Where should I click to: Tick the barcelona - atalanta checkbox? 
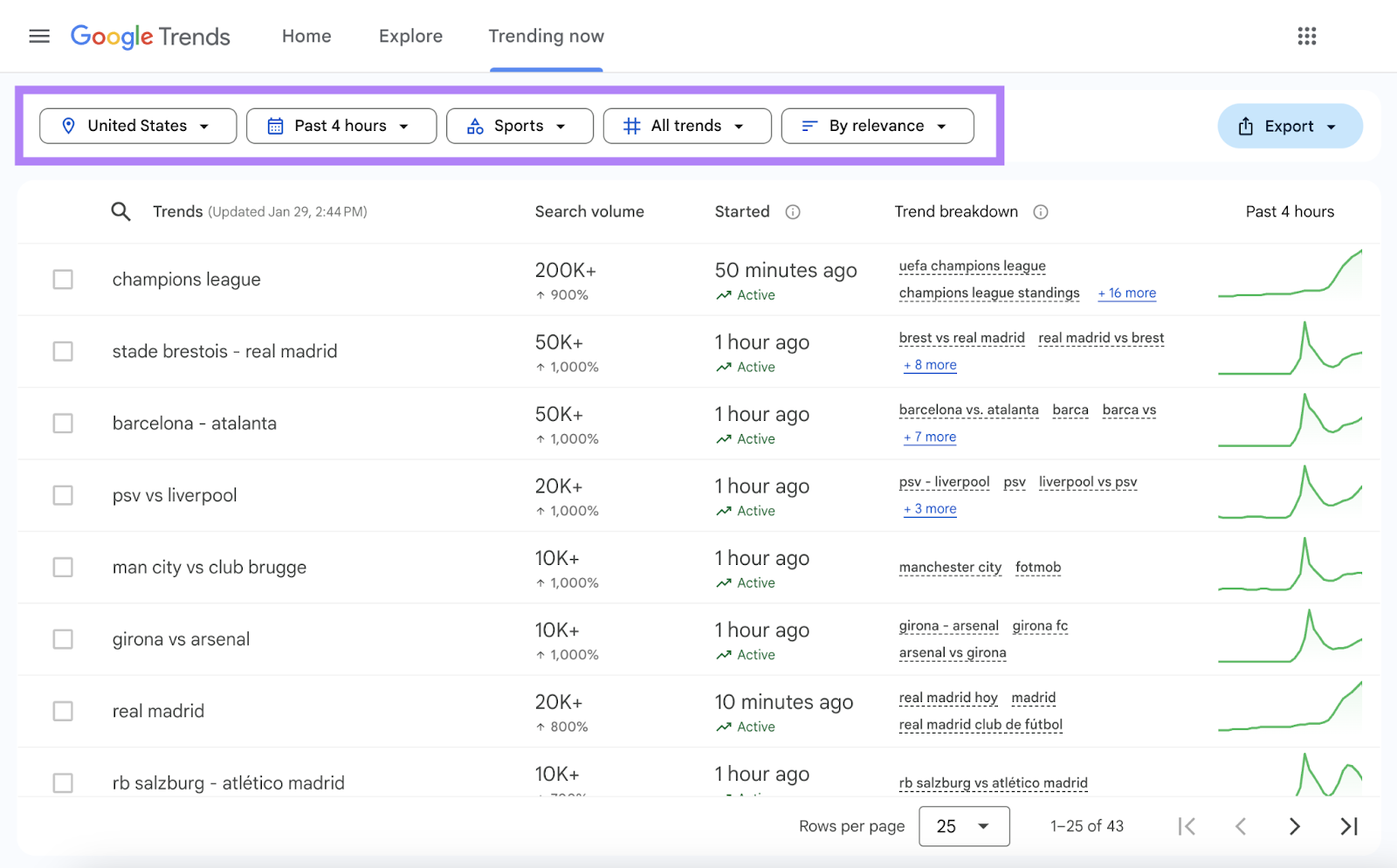pyautogui.click(x=63, y=424)
